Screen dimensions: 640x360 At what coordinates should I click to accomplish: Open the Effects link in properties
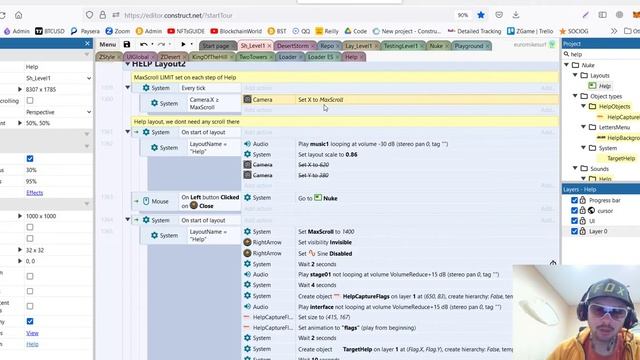(x=34, y=193)
